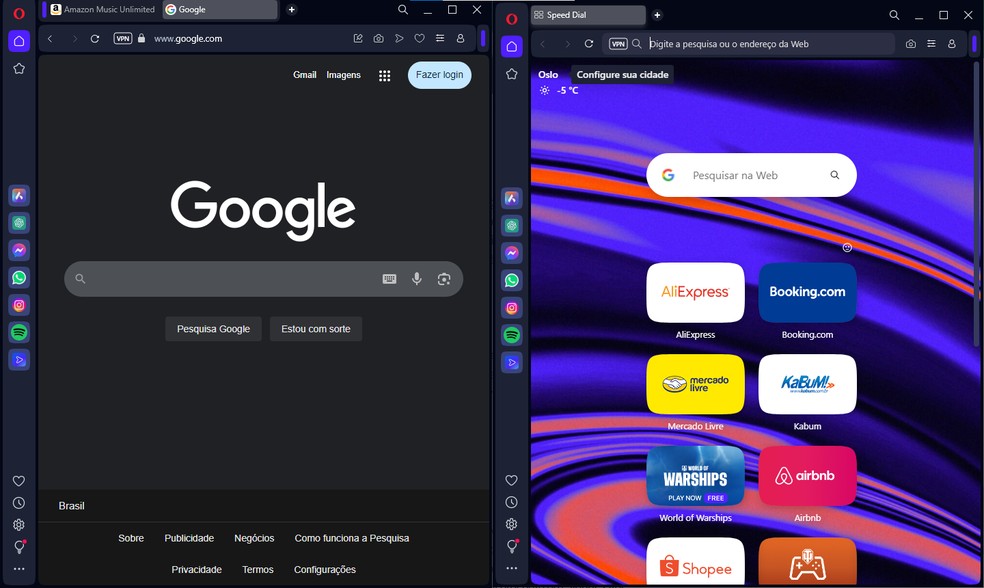Viewport: 984px width, 588px height.
Task: Open ChatGPT in left window sidebar
Action: click(19, 223)
